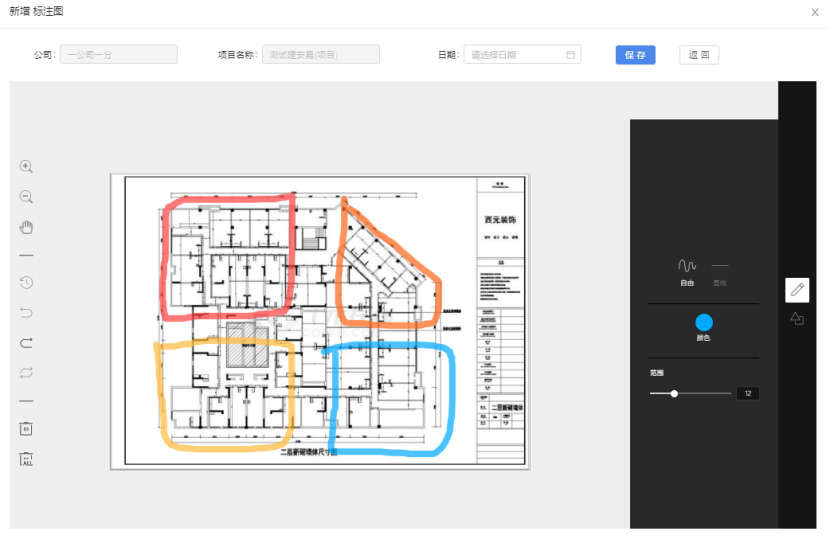Click the brush size value field
The height and width of the screenshot is (544, 830).
tap(747, 394)
